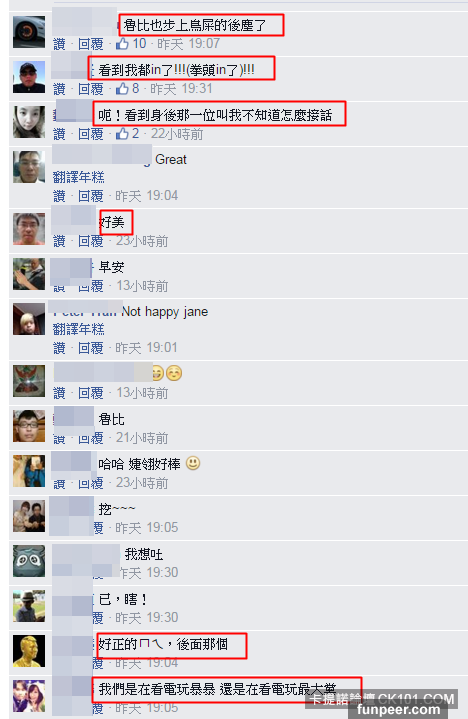Reply to the emoji-only comment
The image size is (468, 719).
[x=90, y=393]
